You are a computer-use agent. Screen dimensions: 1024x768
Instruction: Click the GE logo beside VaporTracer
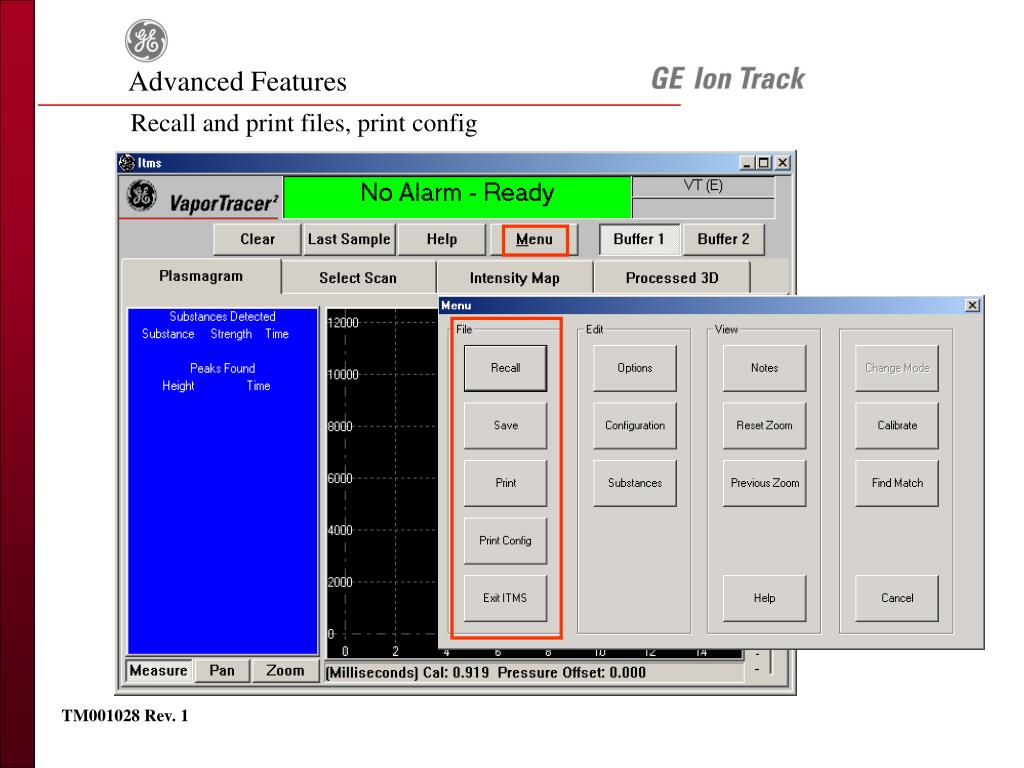click(142, 195)
